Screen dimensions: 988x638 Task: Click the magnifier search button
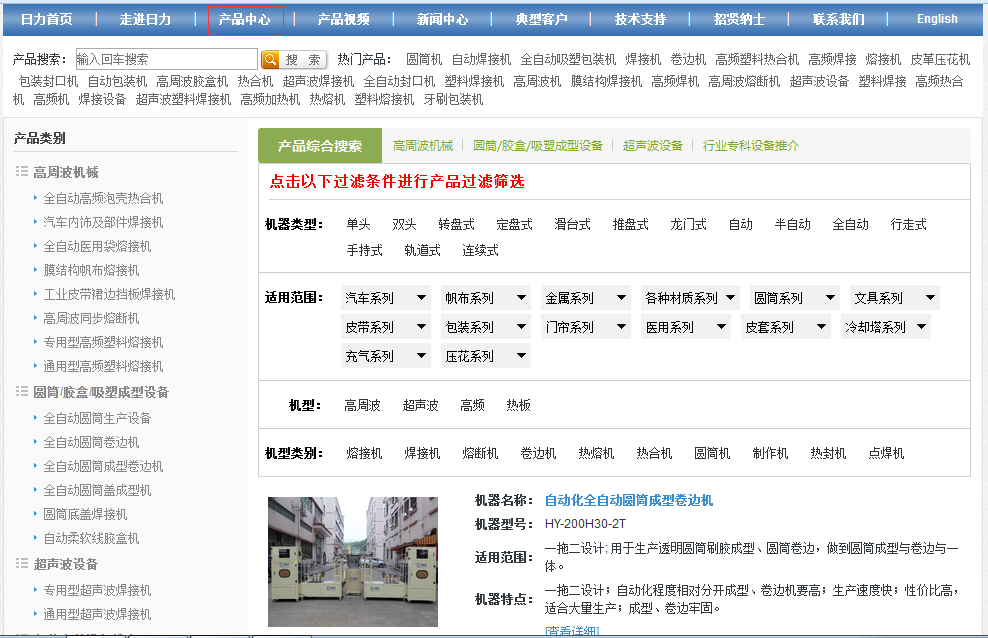tap(270, 60)
